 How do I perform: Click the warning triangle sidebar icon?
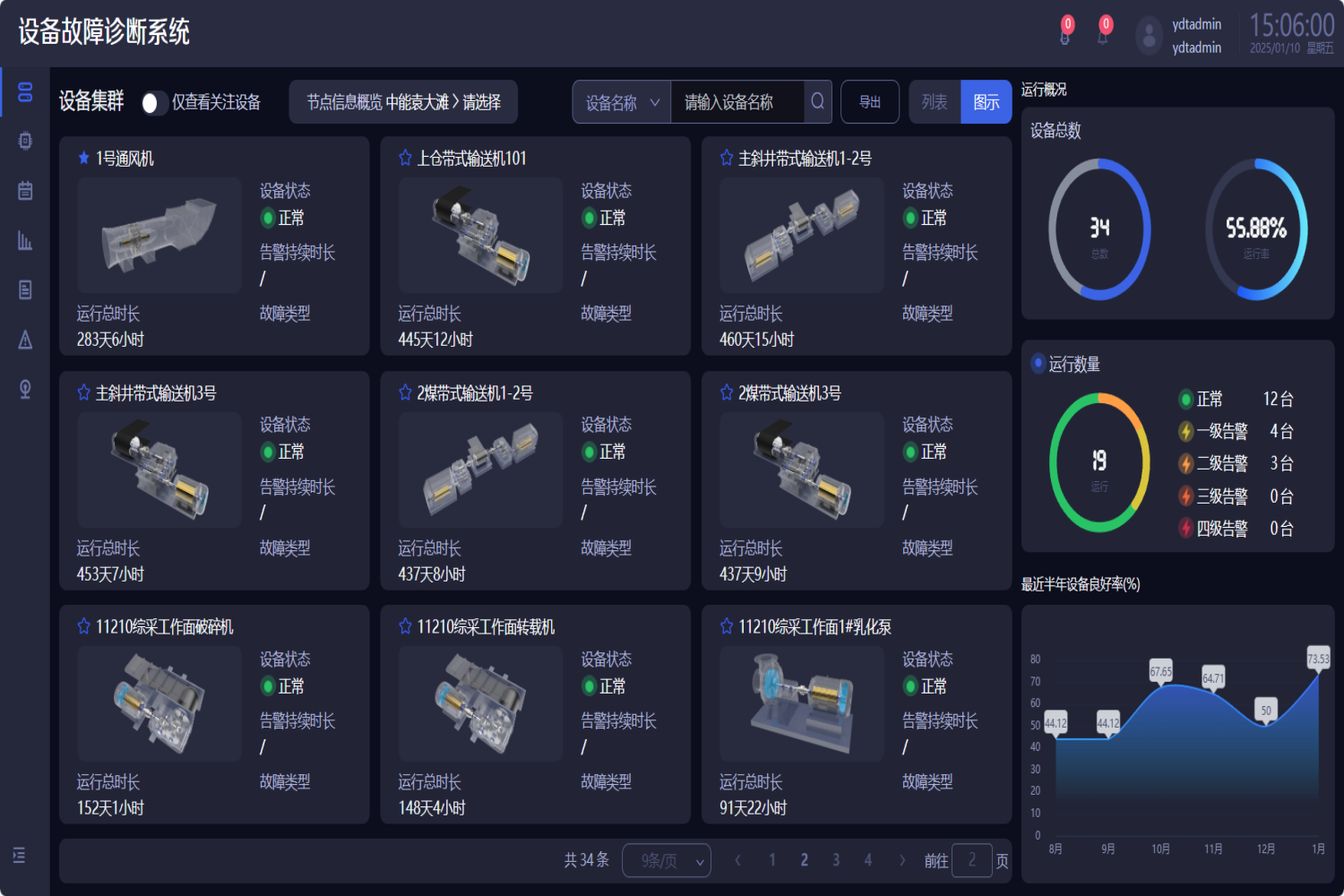point(25,340)
